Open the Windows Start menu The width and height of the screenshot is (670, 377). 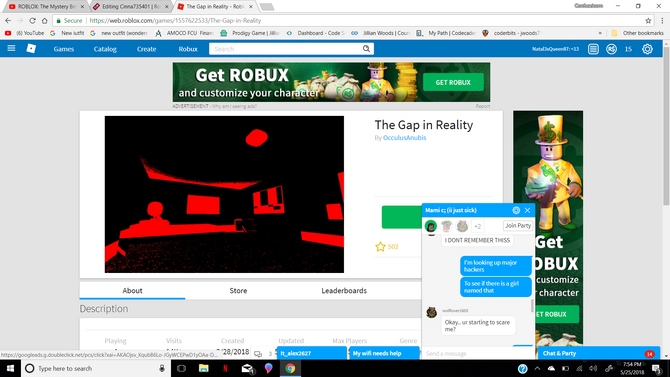(10, 368)
